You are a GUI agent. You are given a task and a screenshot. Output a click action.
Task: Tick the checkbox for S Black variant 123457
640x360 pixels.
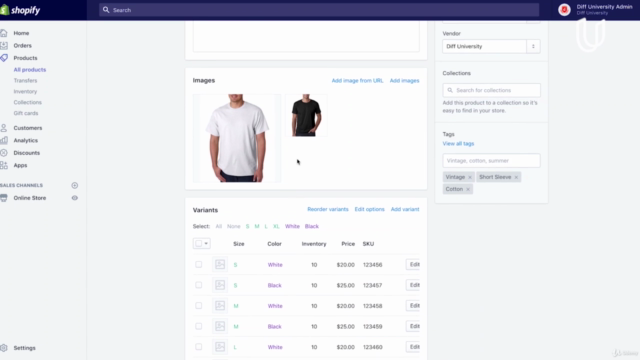tap(199, 285)
